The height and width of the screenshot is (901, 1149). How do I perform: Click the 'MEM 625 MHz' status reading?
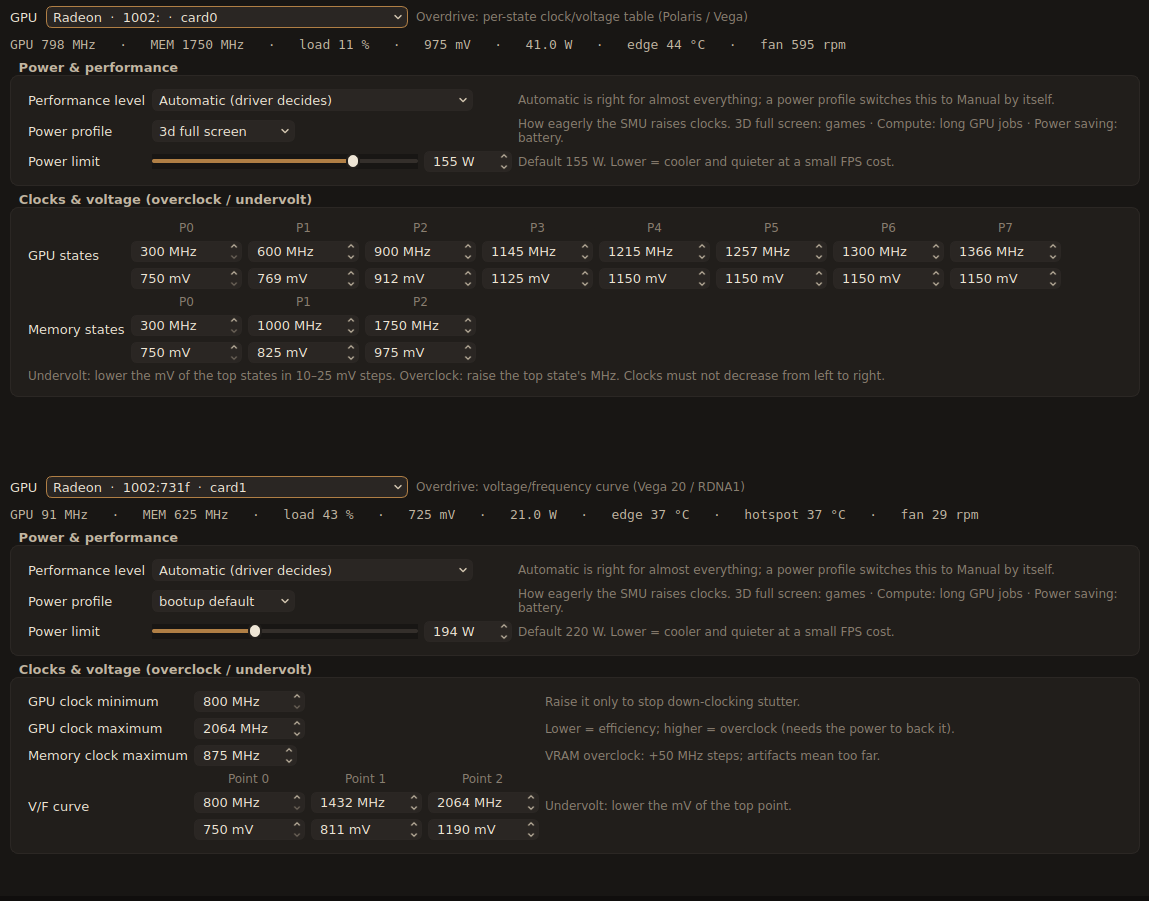click(x=185, y=515)
